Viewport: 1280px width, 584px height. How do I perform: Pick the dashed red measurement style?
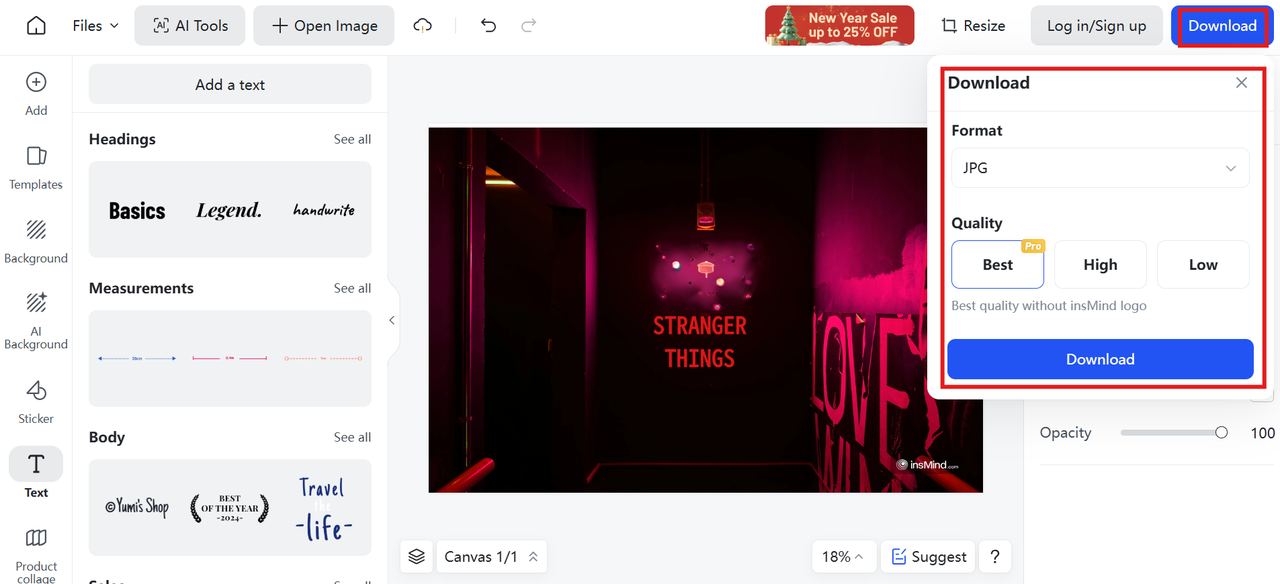(x=323, y=358)
